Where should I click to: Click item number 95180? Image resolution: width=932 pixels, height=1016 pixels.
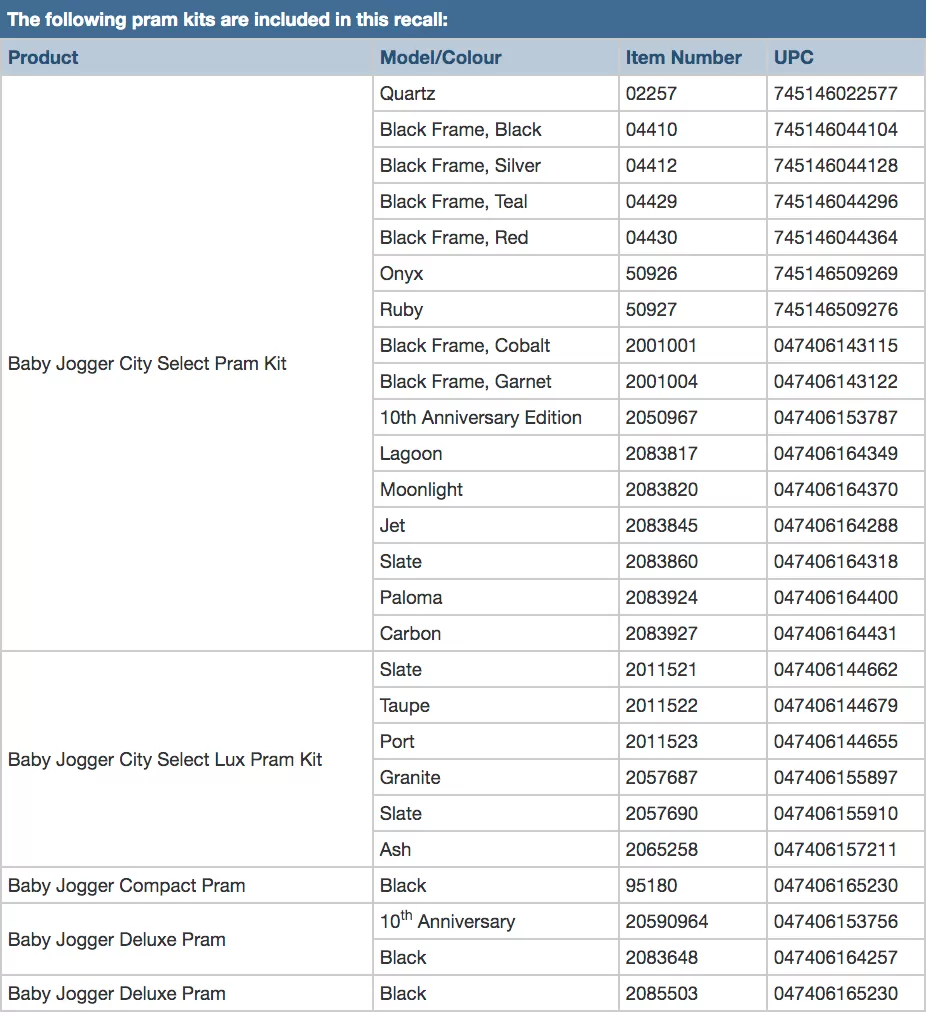[693, 885]
